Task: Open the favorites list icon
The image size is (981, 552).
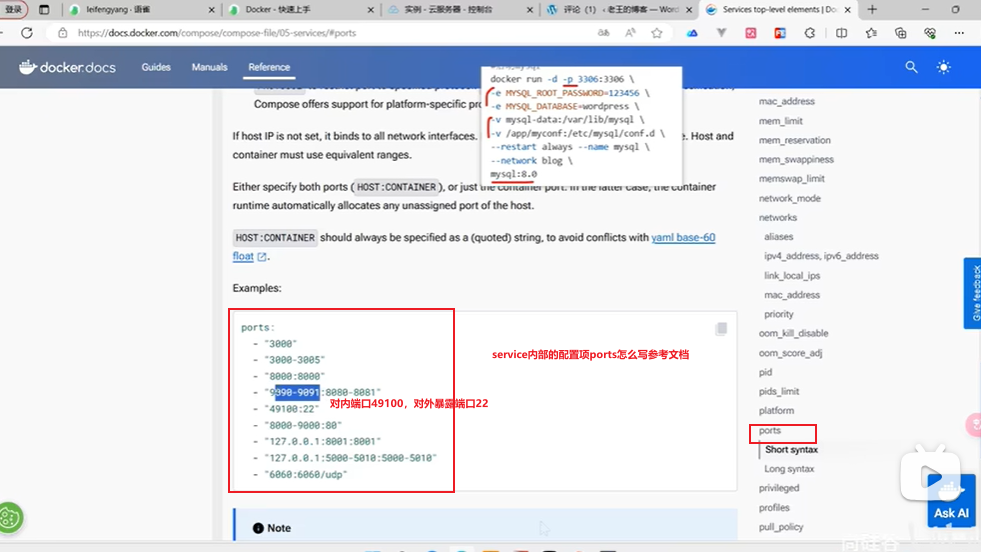Action: click(x=871, y=33)
